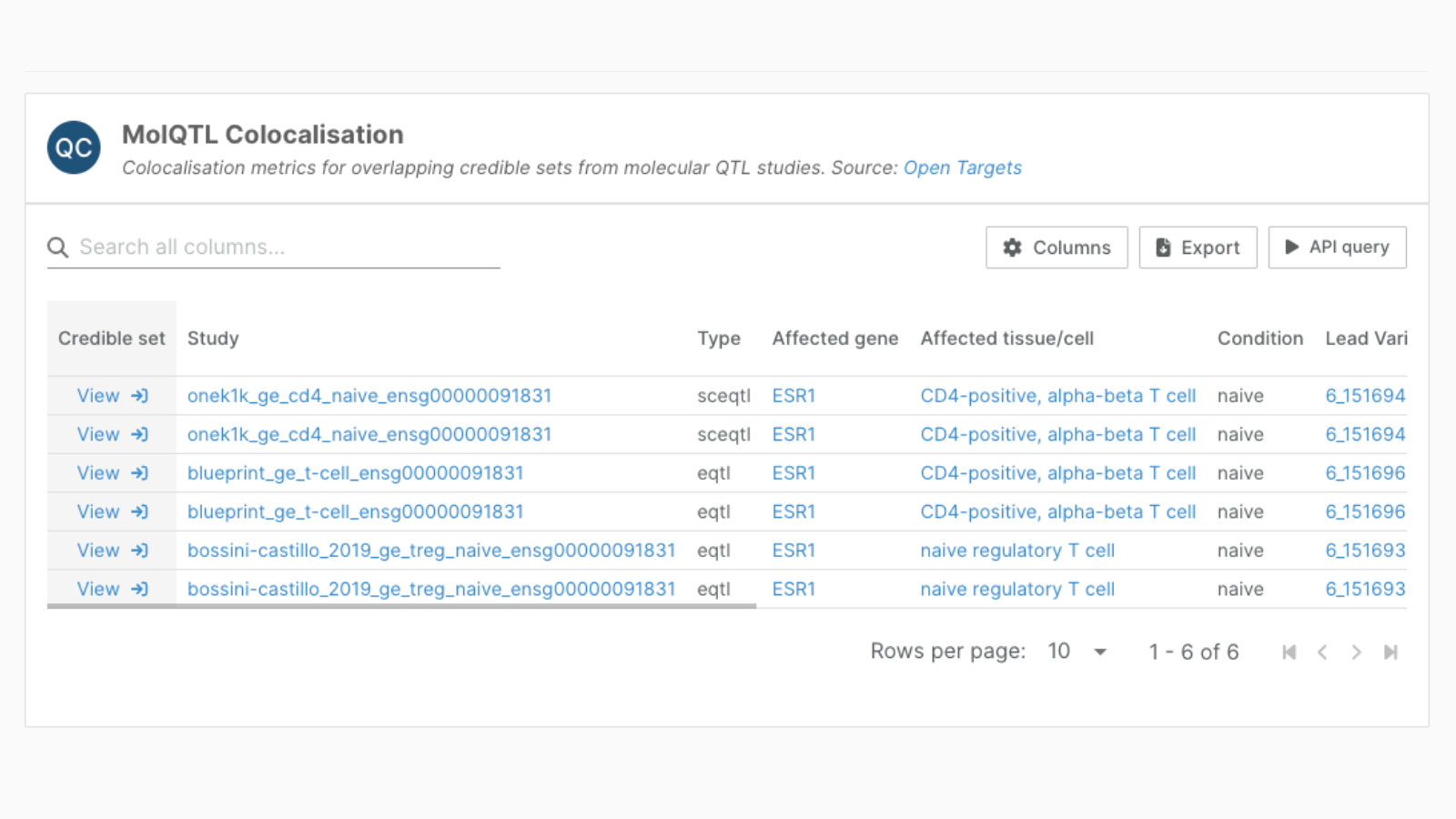Open View arrow icon in last row
Screen dimensions: 1456x819
point(139,589)
